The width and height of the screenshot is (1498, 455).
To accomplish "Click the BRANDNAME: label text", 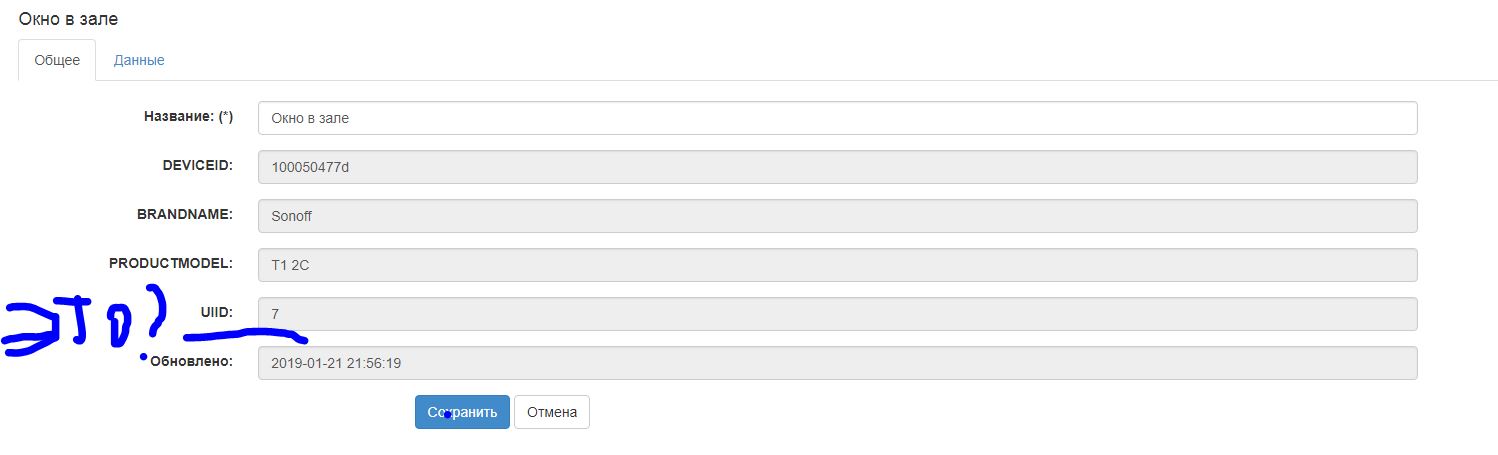I will click(x=184, y=214).
